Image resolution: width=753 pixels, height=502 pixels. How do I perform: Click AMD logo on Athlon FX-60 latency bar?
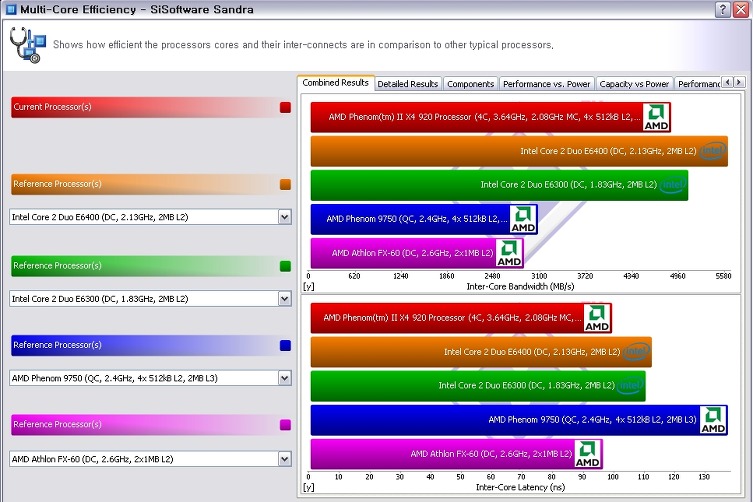coord(587,454)
